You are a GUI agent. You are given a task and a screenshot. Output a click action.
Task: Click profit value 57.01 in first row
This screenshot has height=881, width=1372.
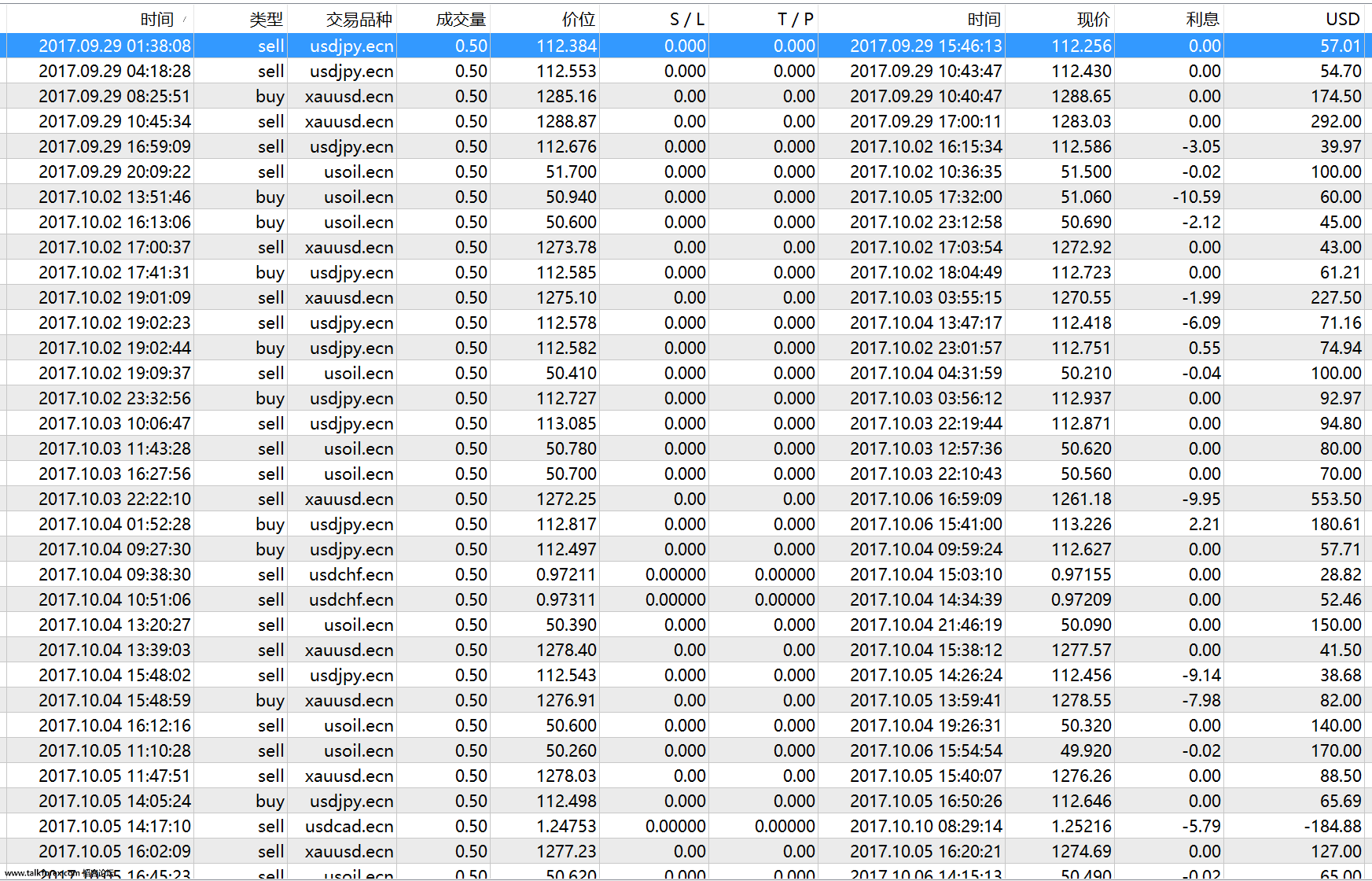click(x=1341, y=46)
